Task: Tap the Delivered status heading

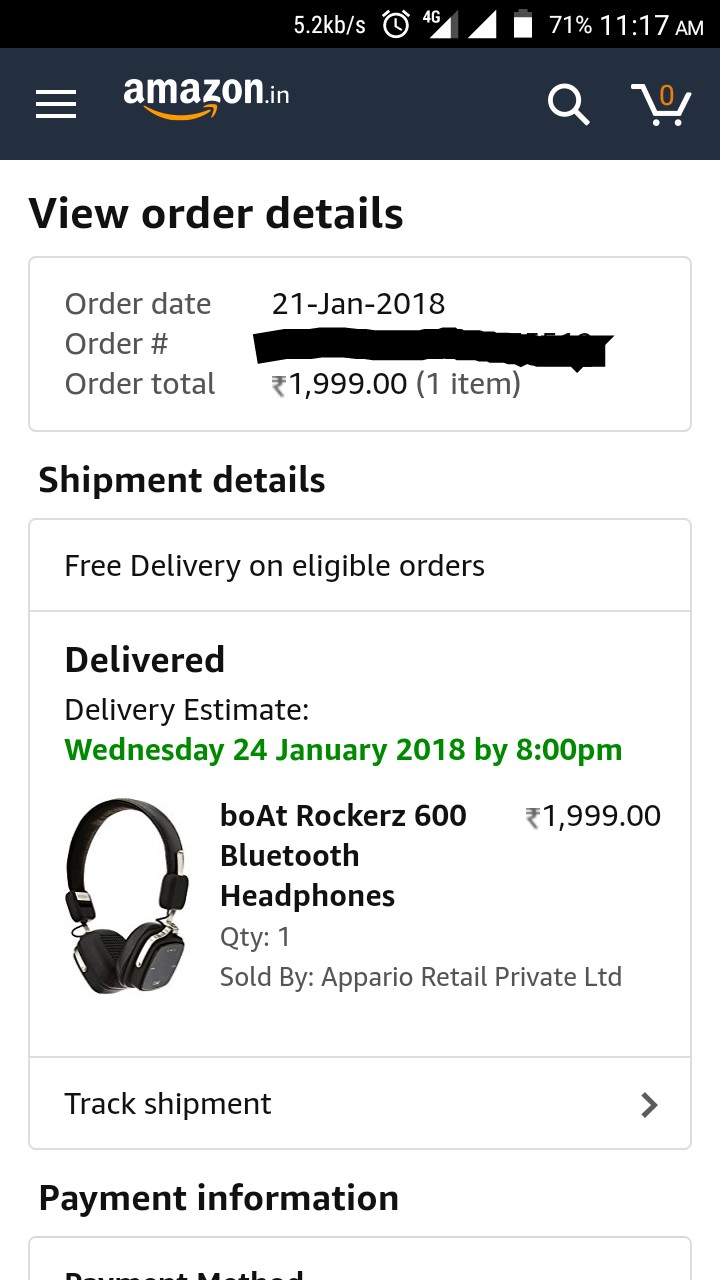Action: point(145,660)
